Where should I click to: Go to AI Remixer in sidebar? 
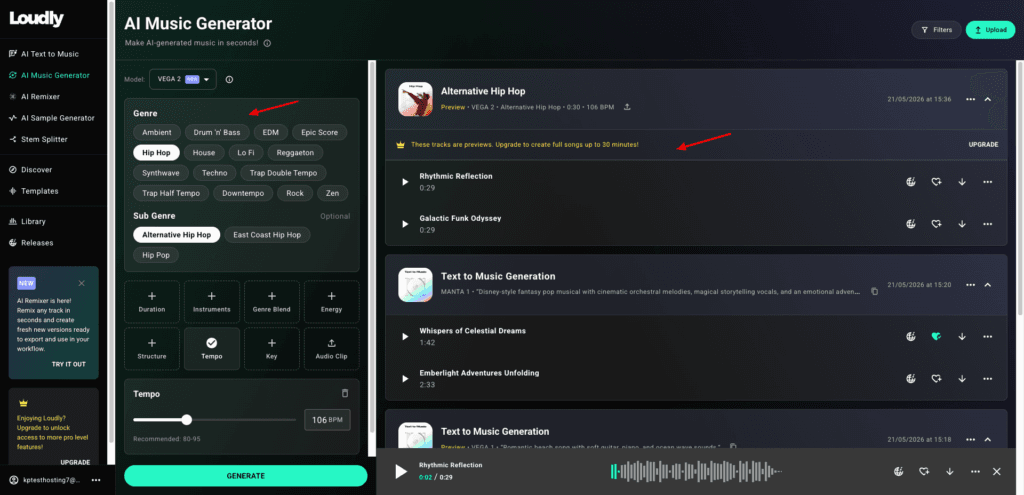(x=40, y=96)
